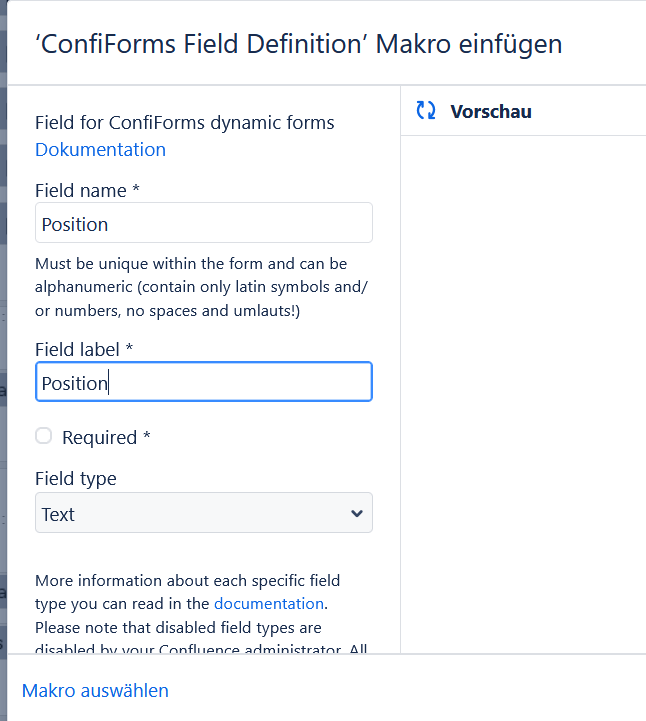Click the Field type caption
646x721 pixels.
tap(76, 479)
